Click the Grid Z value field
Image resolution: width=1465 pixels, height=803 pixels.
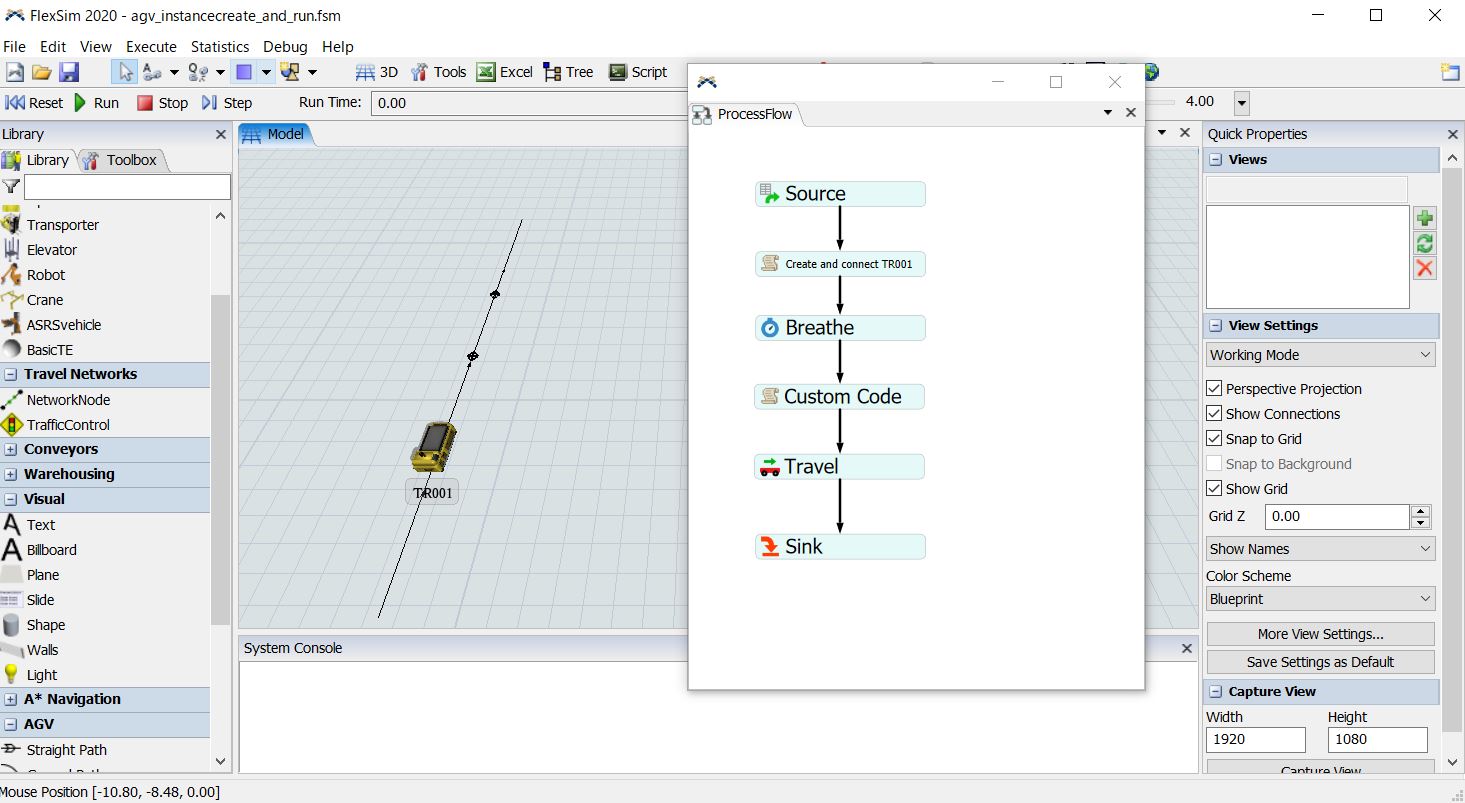click(1335, 517)
